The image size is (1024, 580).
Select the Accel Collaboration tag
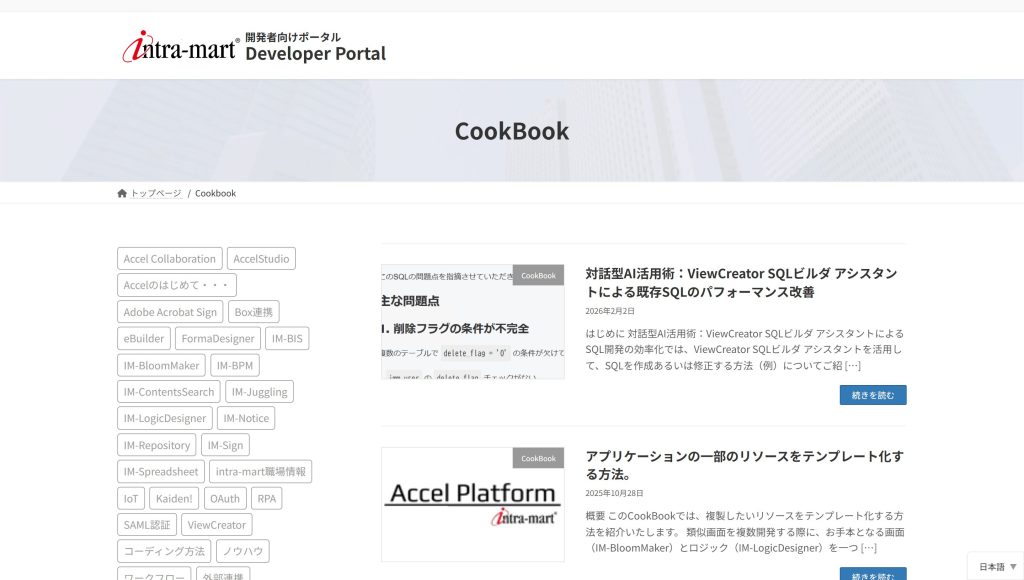coord(169,259)
